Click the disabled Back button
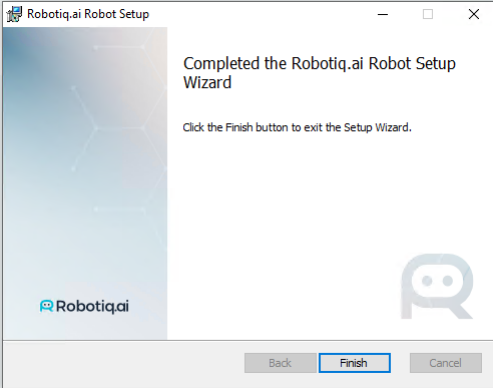 [280, 363]
